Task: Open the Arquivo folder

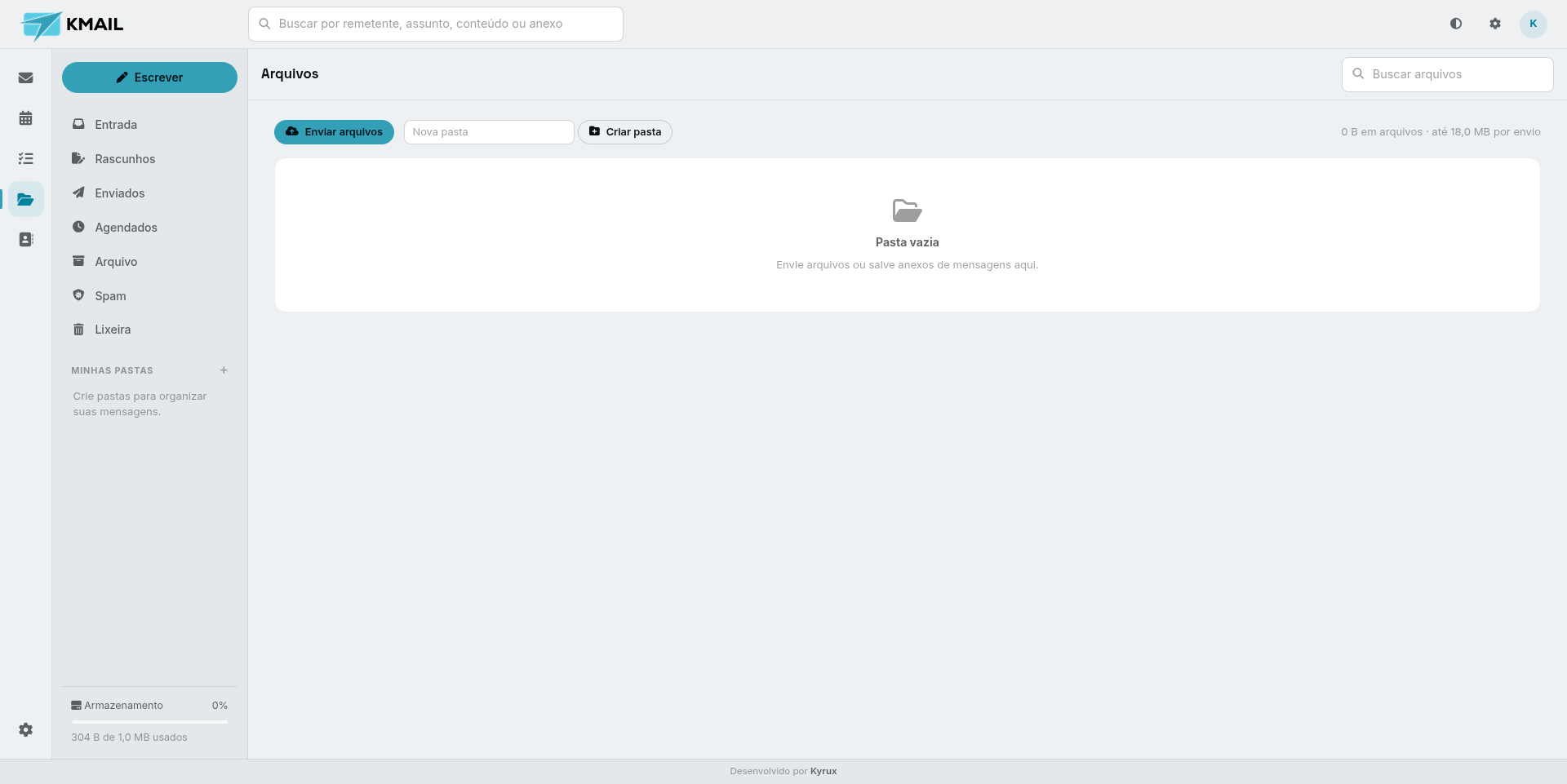Action: [x=149, y=262]
